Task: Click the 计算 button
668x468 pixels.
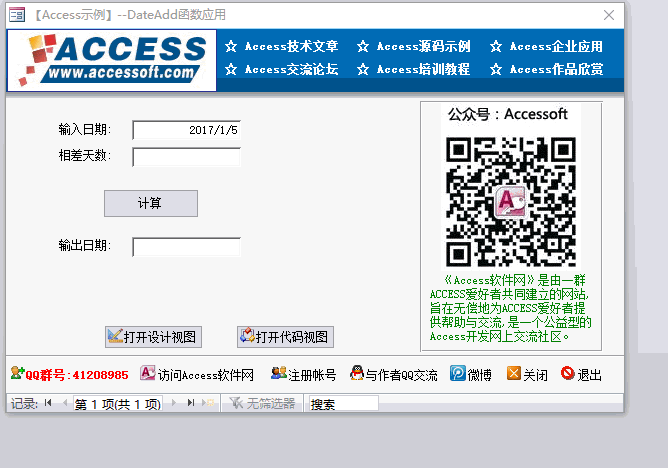Action: pyautogui.click(x=151, y=203)
